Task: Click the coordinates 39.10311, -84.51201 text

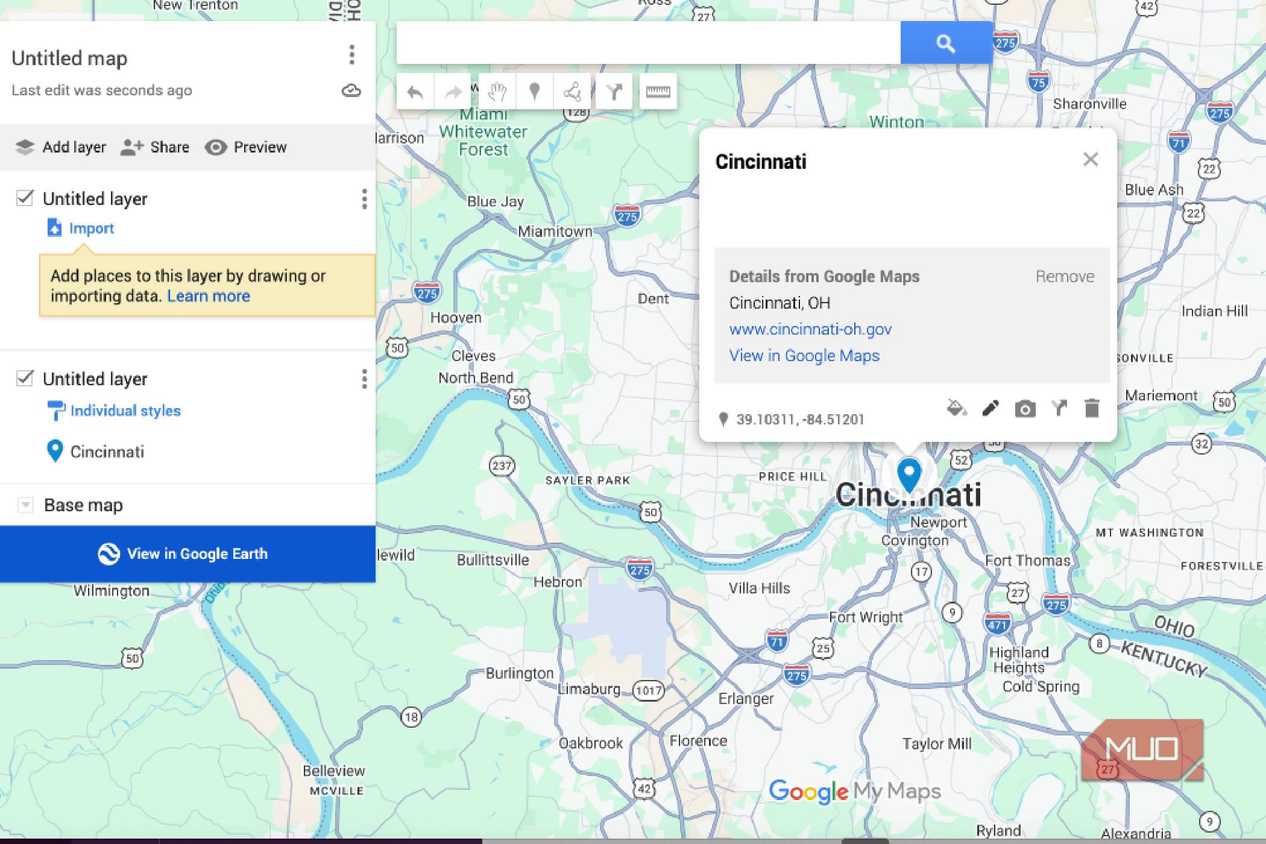Action: pyautogui.click(x=800, y=420)
